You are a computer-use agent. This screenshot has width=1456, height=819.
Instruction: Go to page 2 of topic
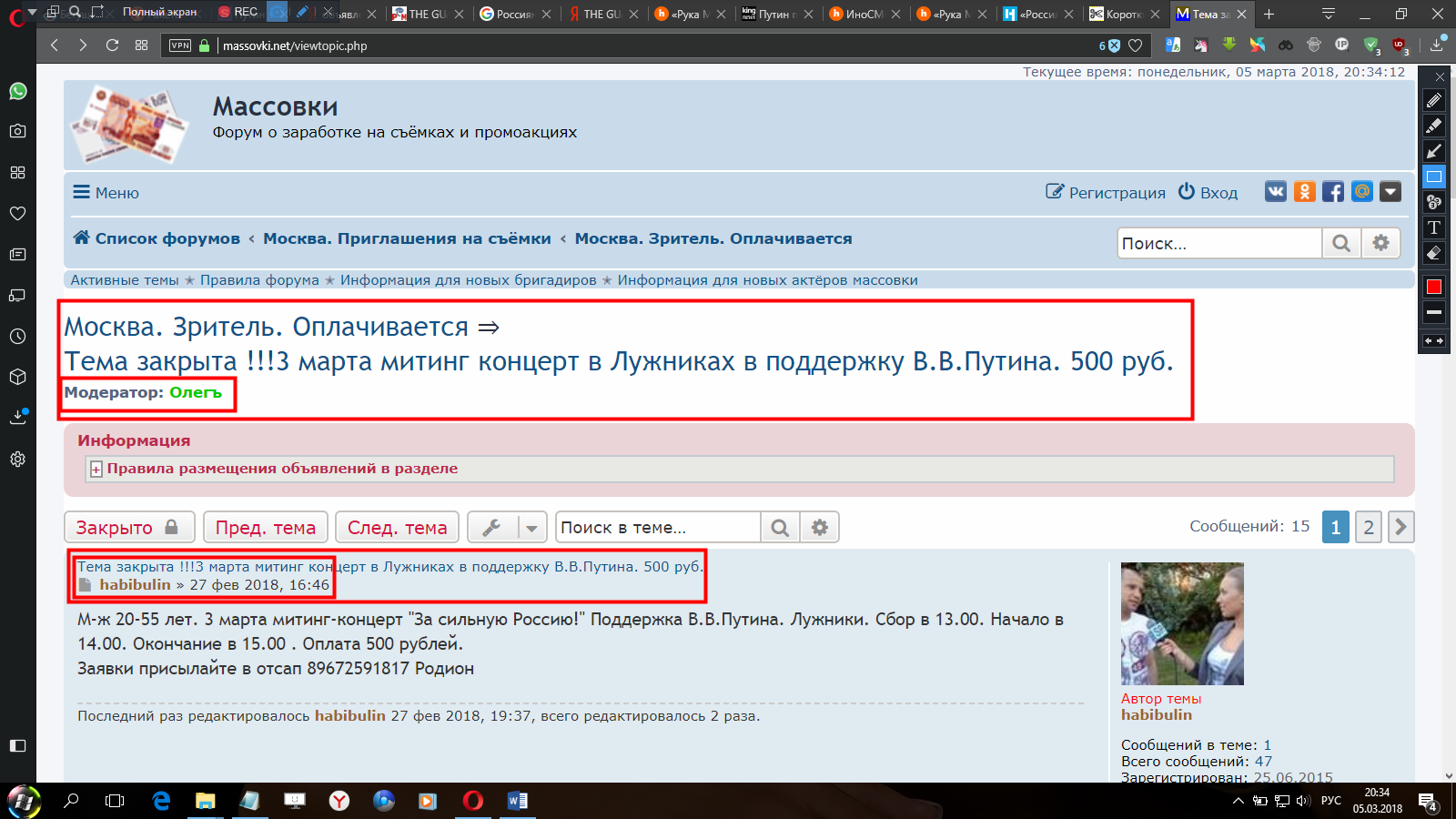click(1368, 527)
